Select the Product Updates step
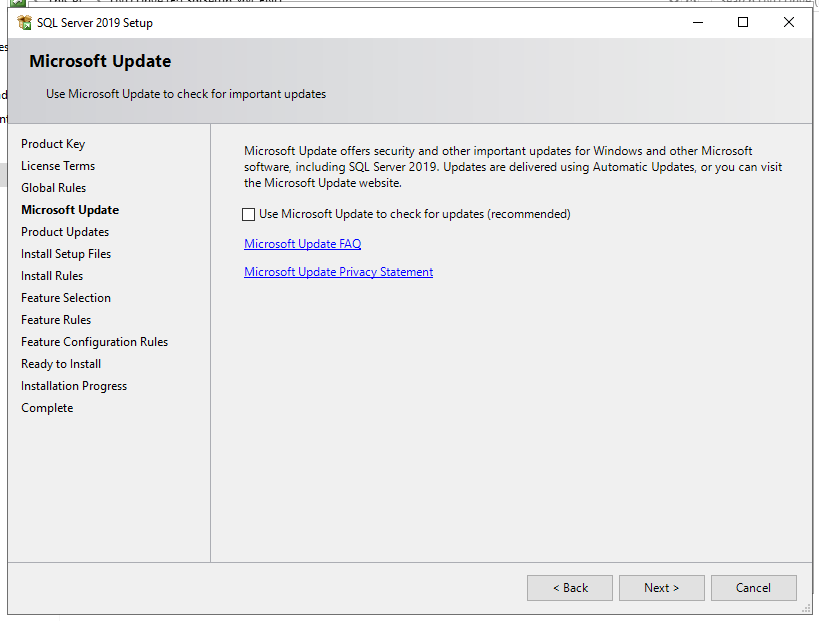The height and width of the screenshot is (621, 819). [x=65, y=232]
